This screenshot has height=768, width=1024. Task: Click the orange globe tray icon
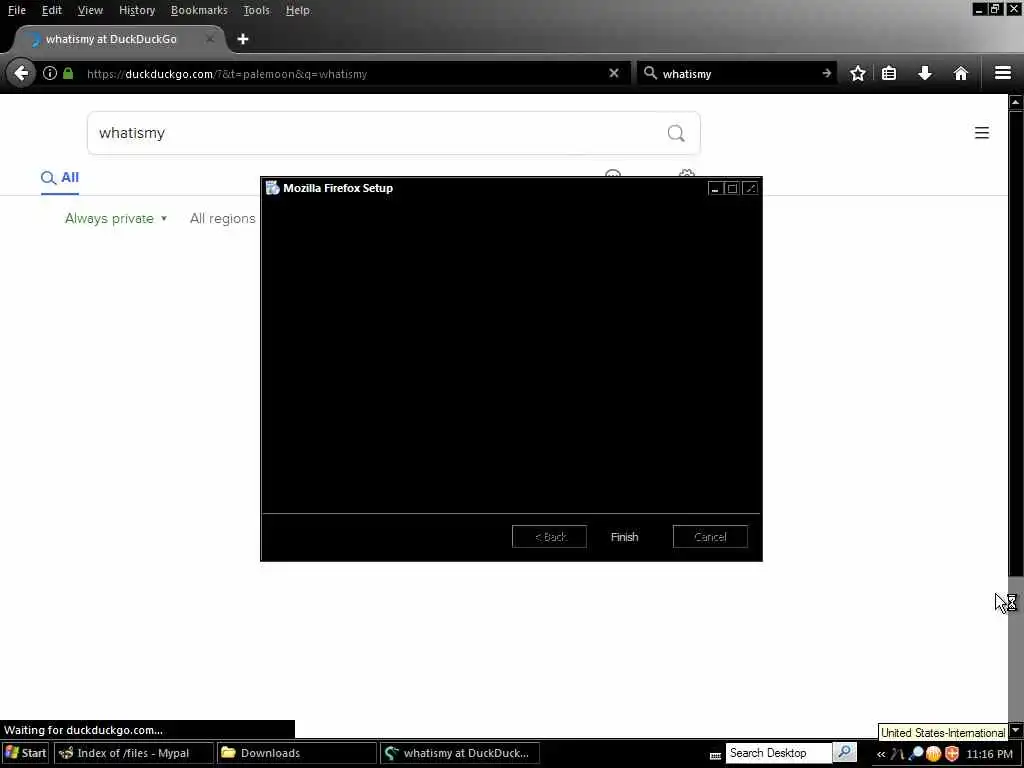[x=933, y=754]
